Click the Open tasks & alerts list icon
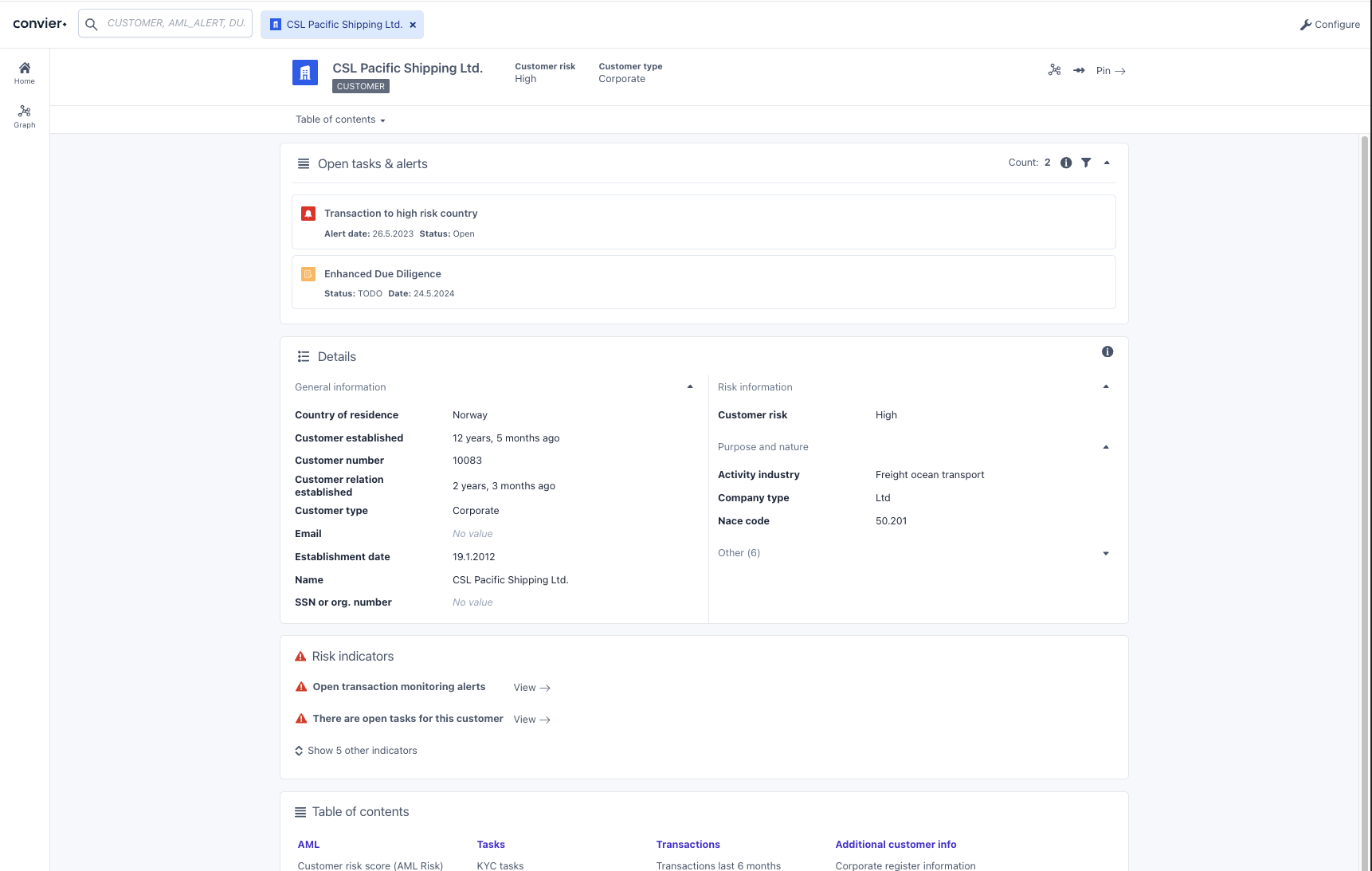 tap(304, 164)
